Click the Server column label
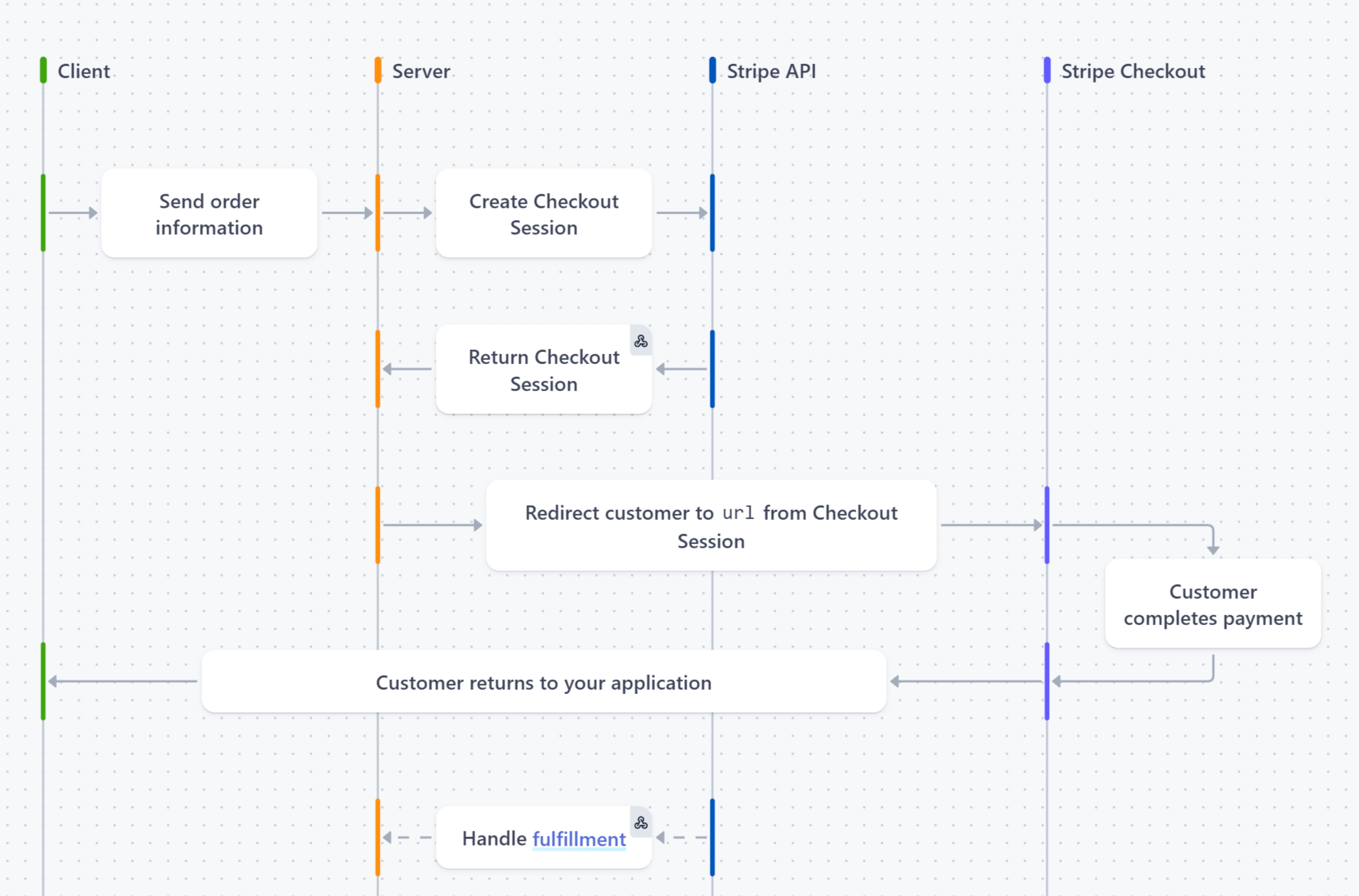This screenshot has width=1359, height=896. (x=421, y=70)
